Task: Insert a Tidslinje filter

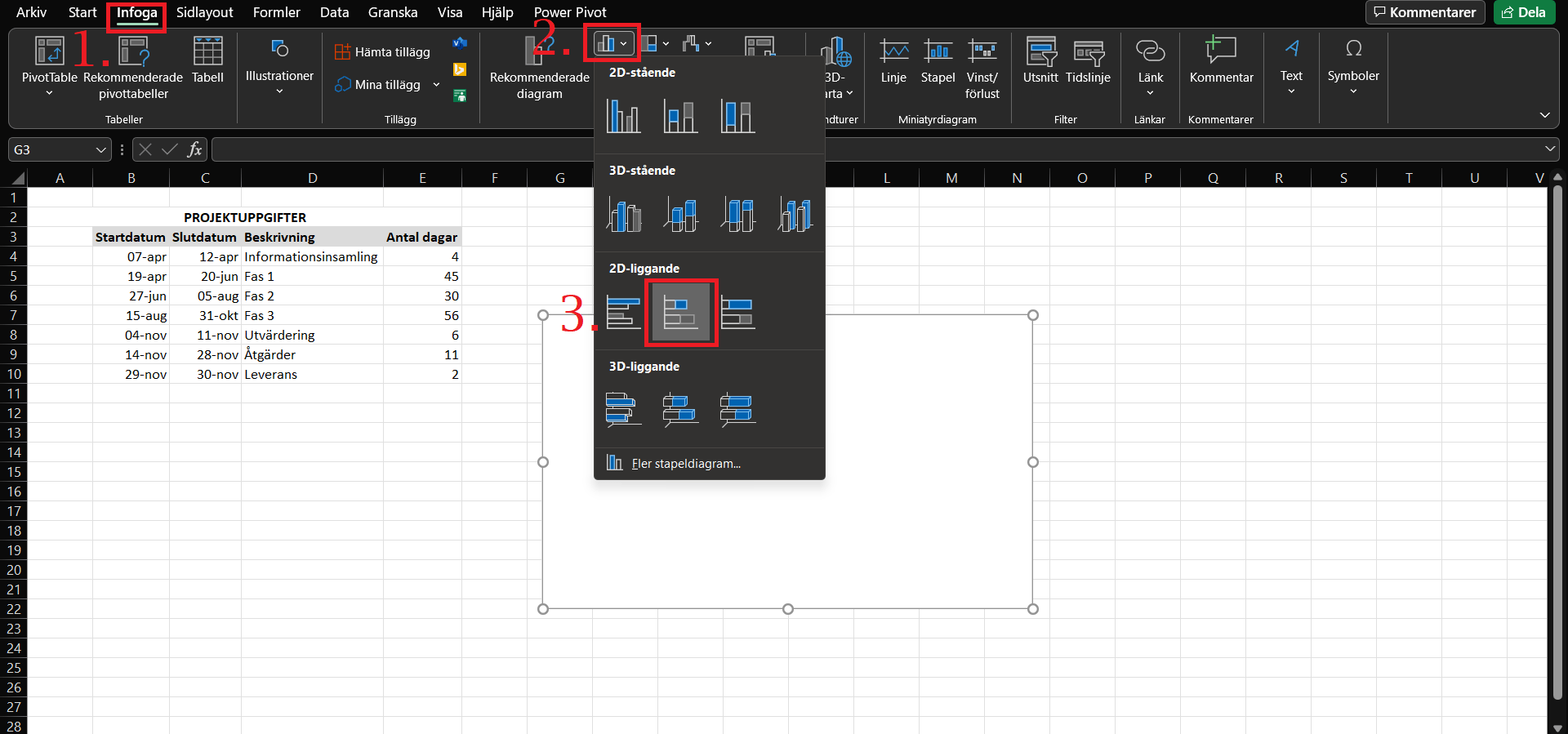Action: 1088,60
